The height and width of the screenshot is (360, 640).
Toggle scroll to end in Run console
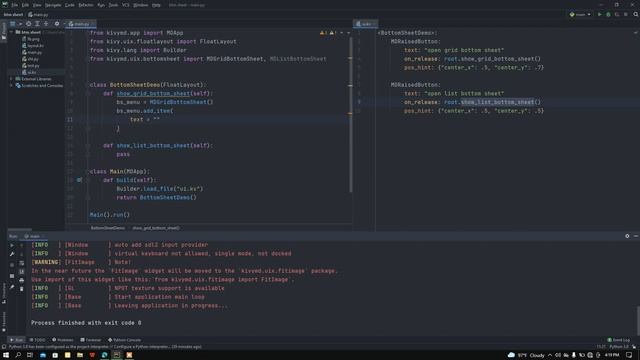(x=22, y=271)
